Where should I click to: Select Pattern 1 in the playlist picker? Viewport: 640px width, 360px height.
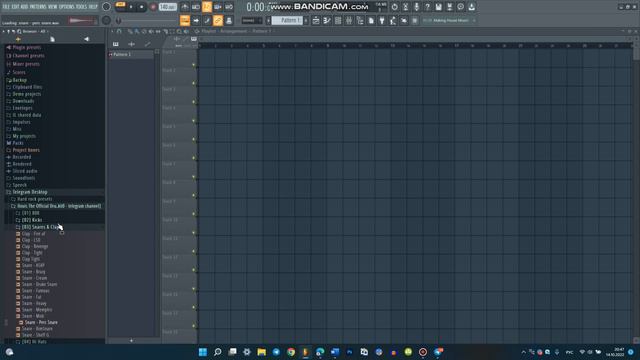point(131,54)
